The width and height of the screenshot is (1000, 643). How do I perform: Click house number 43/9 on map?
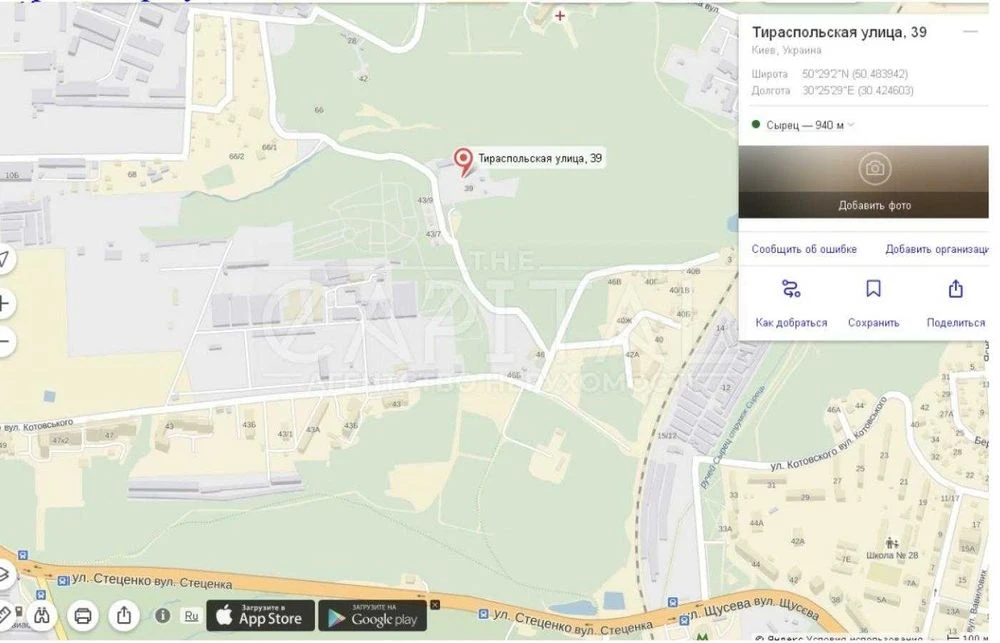(425, 200)
